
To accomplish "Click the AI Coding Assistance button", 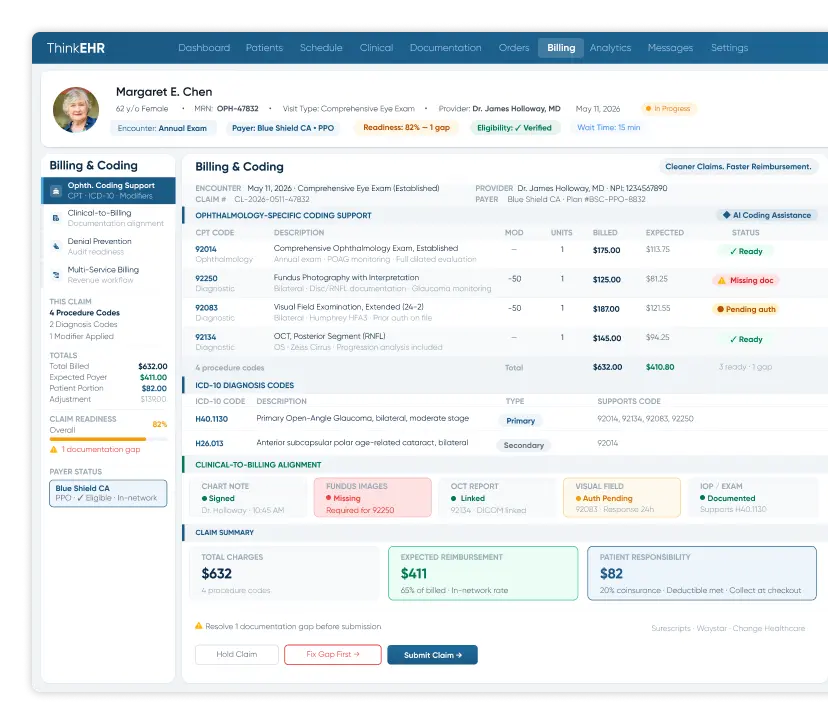I will coord(767,215).
